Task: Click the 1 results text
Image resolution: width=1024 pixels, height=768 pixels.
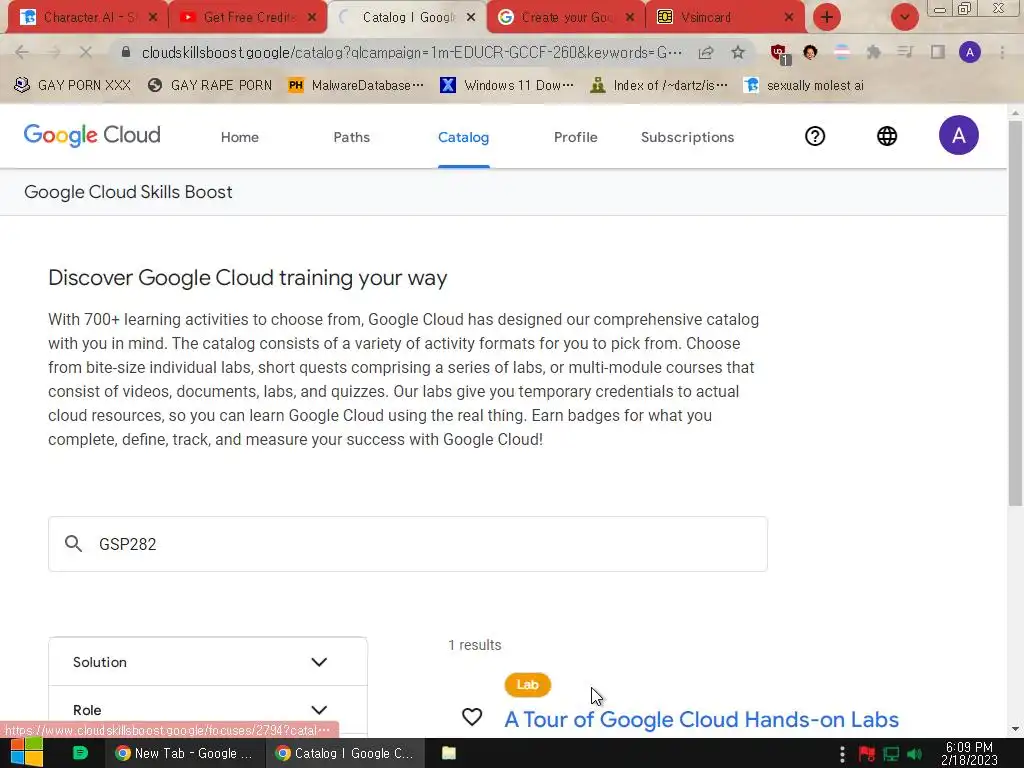Action: pyautogui.click(x=475, y=645)
